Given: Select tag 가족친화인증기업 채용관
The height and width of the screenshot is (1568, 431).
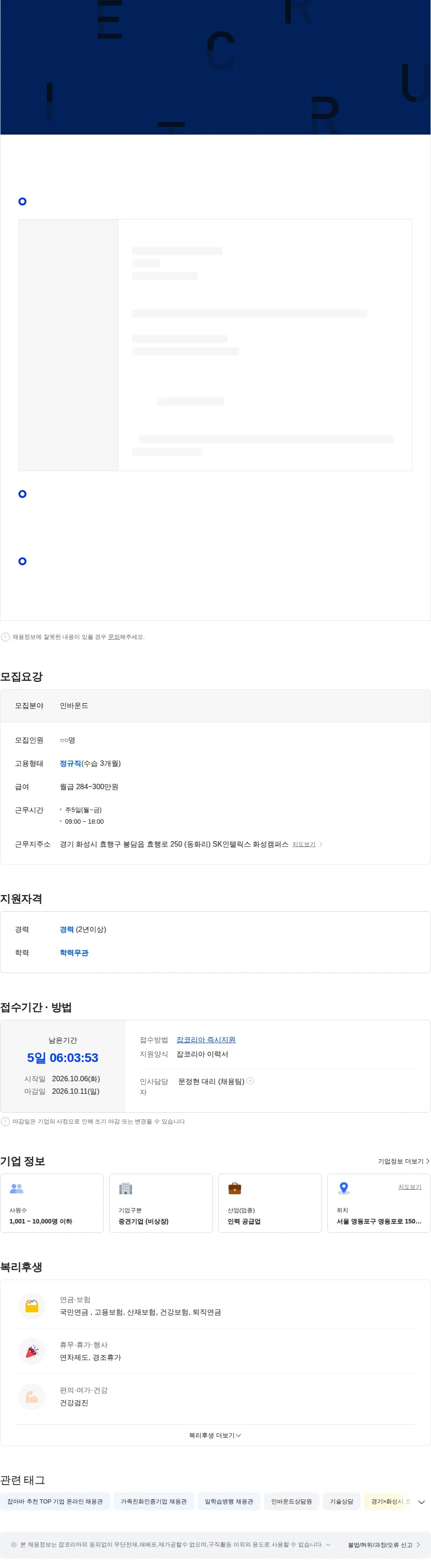Looking at the screenshot, I should 154,1502.
